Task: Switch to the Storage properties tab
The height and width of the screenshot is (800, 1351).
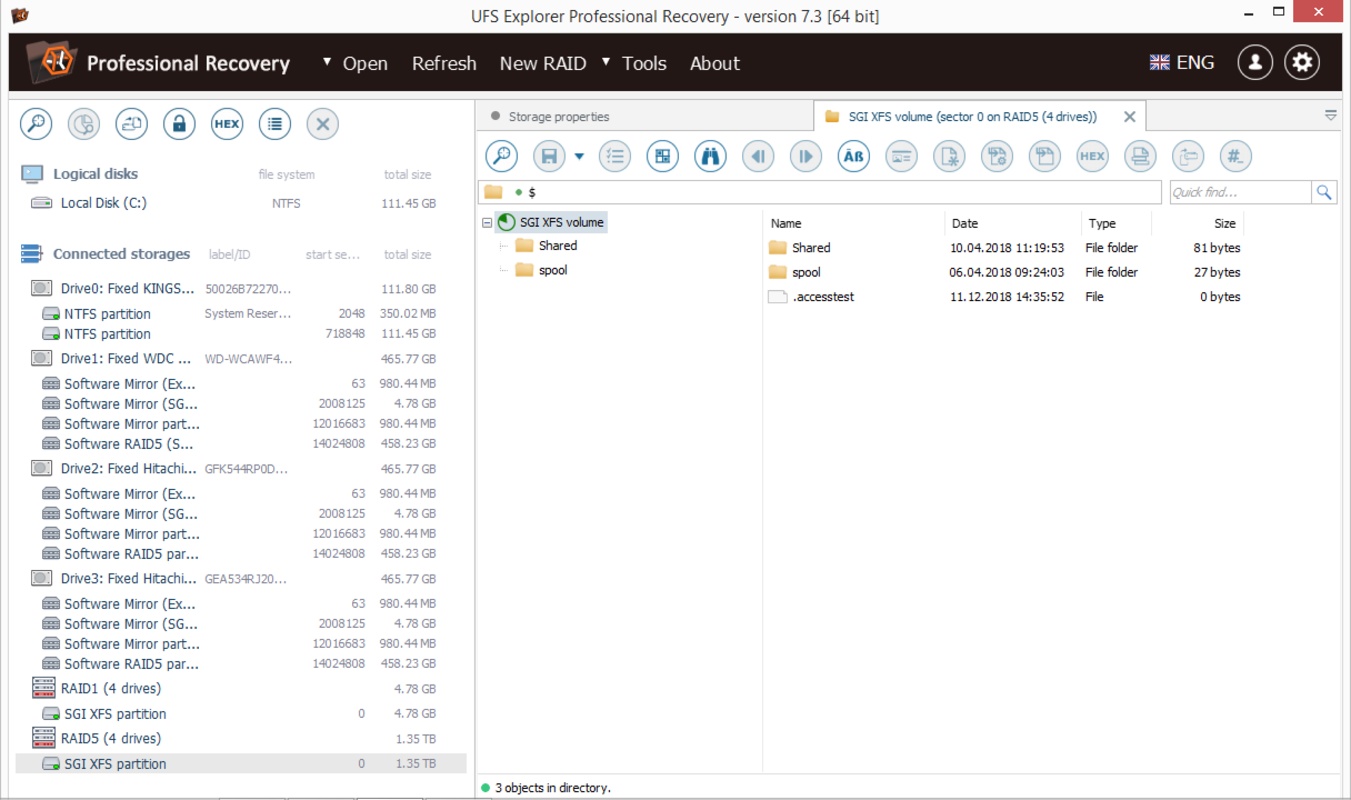Action: tap(558, 117)
